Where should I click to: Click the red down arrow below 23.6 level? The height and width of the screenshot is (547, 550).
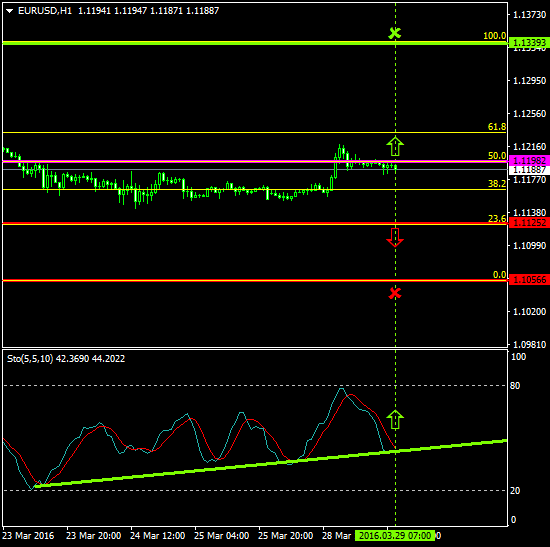[x=395, y=238]
